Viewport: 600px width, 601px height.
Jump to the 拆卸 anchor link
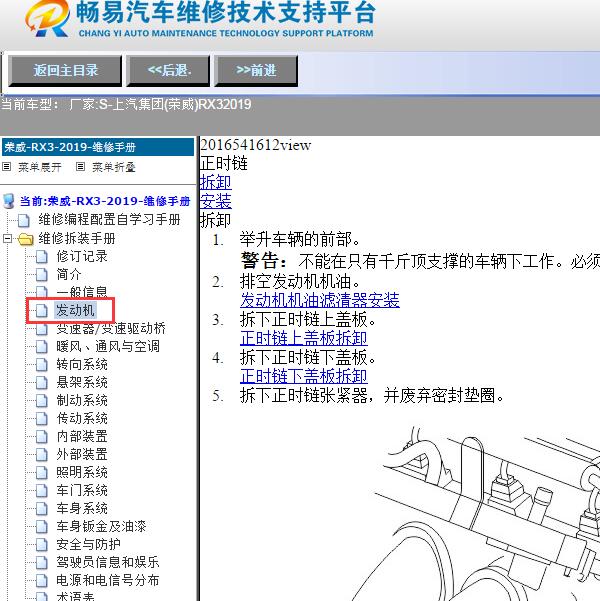[215, 182]
